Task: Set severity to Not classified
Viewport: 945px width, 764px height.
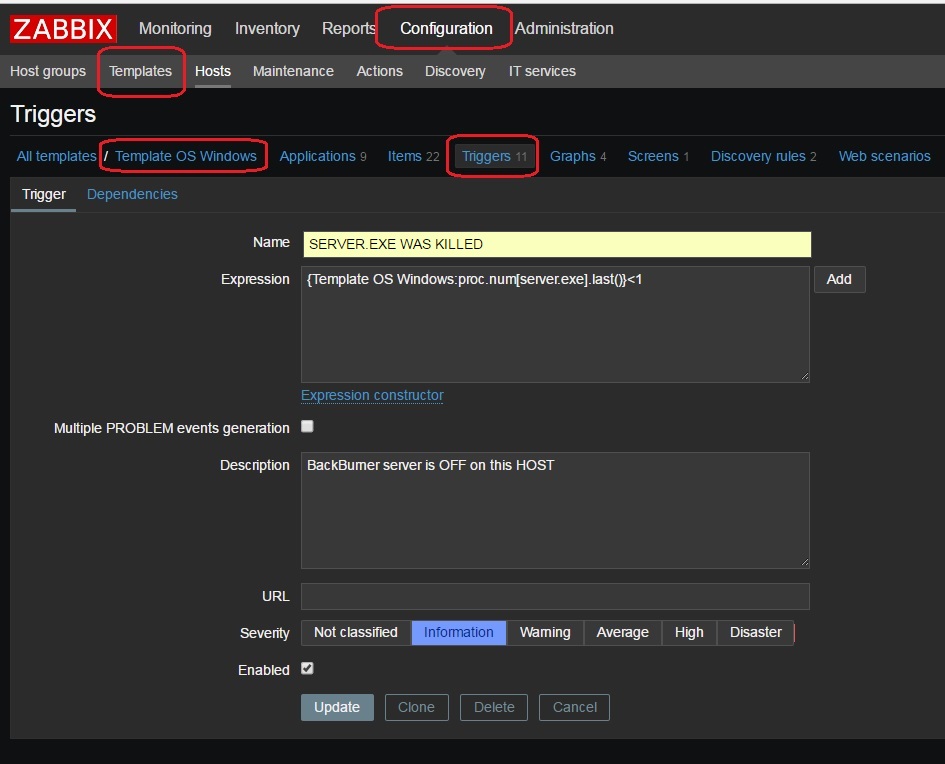Action: click(356, 633)
